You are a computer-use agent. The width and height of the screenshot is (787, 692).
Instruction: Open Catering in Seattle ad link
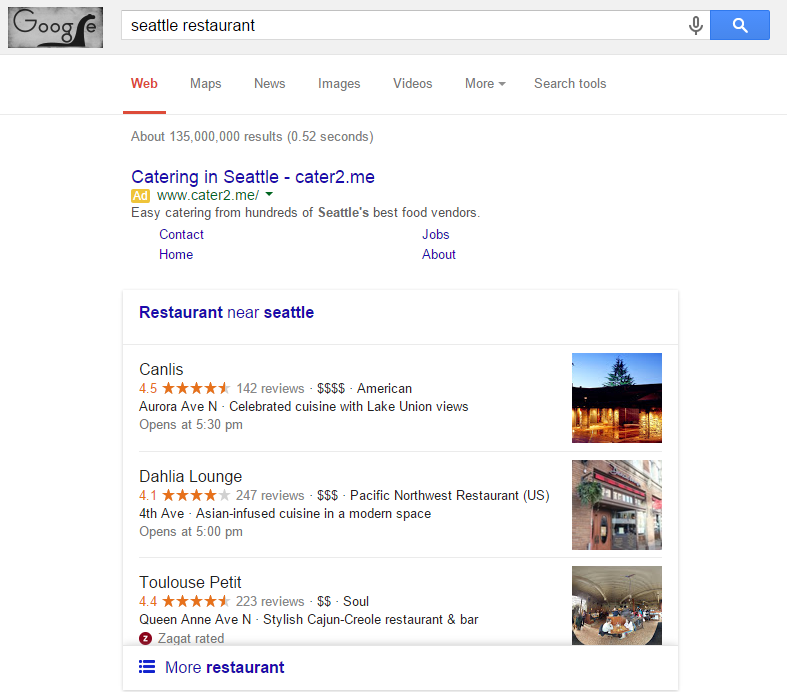point(253,177)
